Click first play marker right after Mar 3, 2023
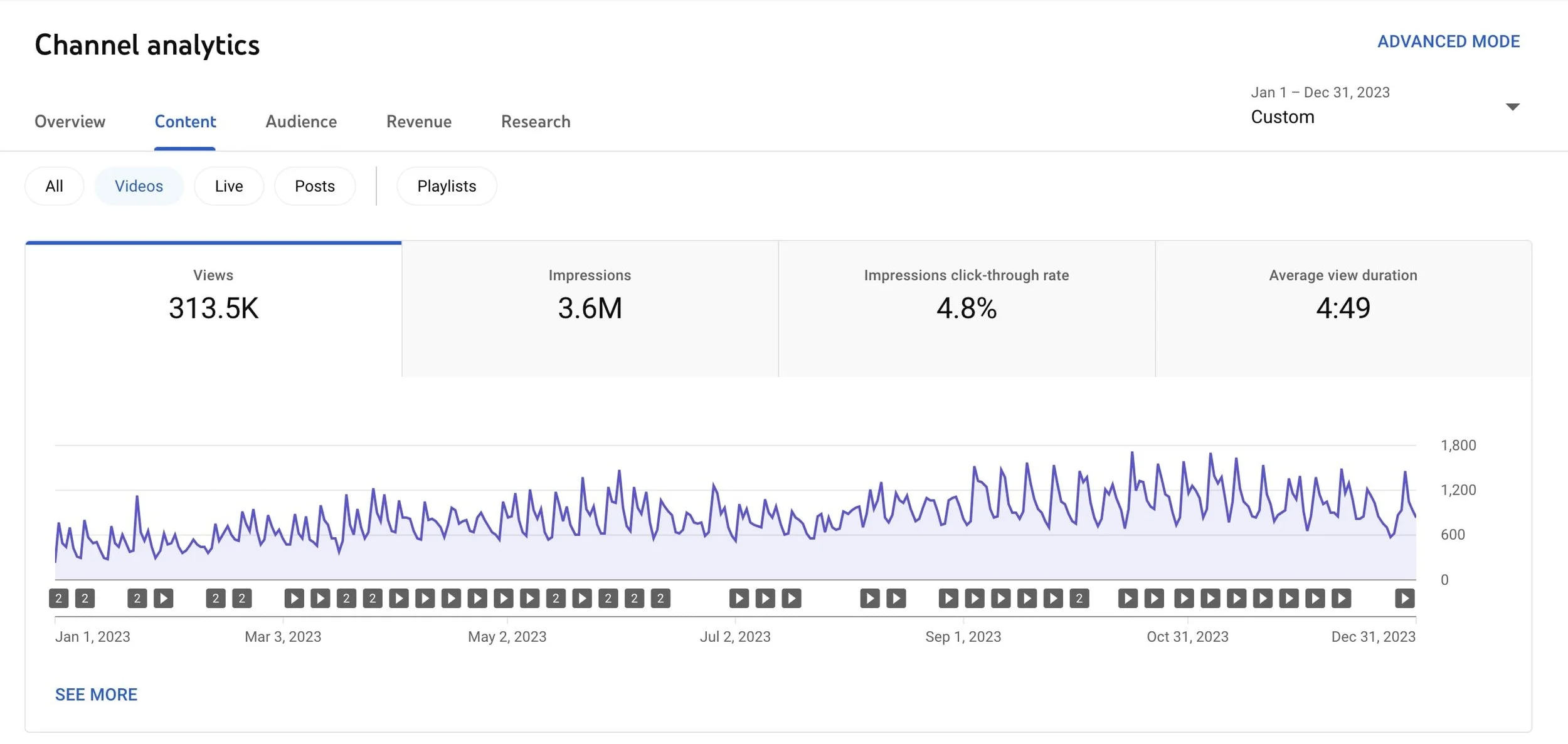Image resolution: width=1568 pixels, height=744 pixels. coord(294,599)
